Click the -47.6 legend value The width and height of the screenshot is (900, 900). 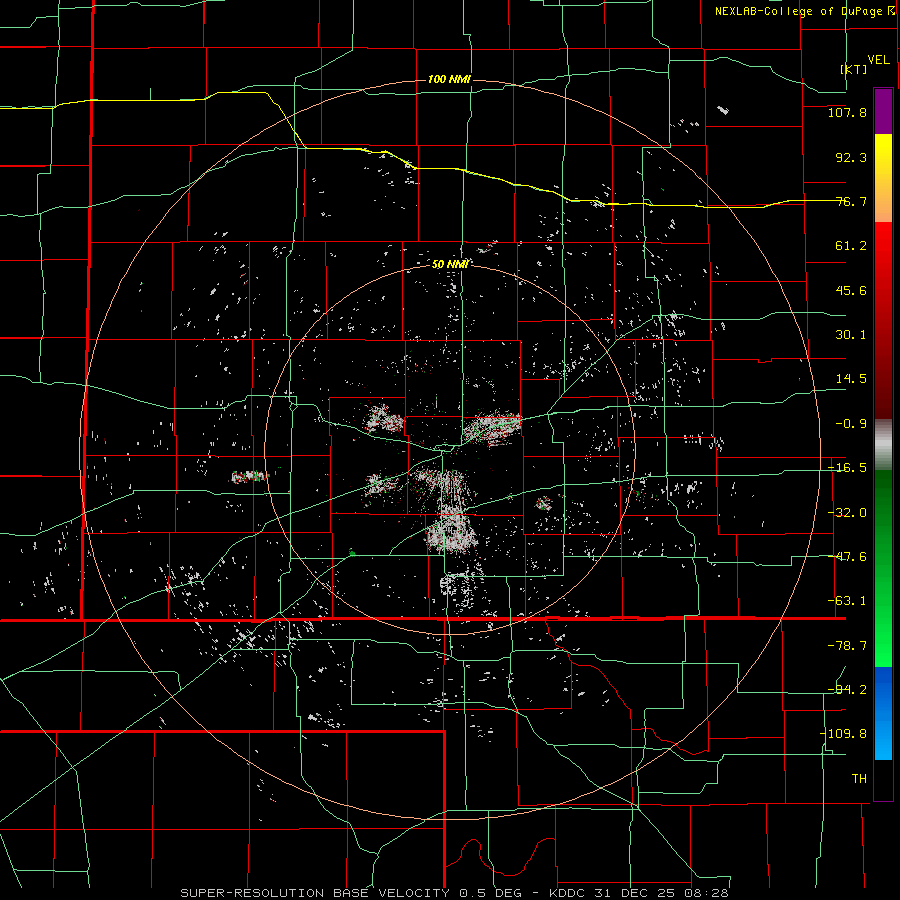847,557
